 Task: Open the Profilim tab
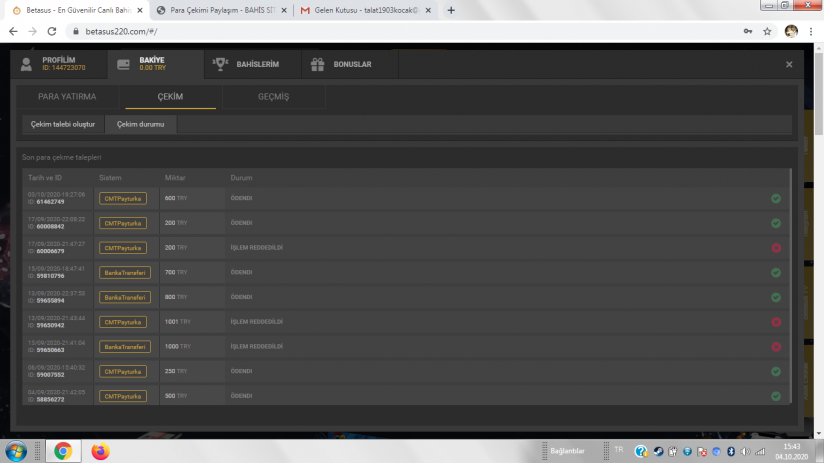click(x=59, y=64)
